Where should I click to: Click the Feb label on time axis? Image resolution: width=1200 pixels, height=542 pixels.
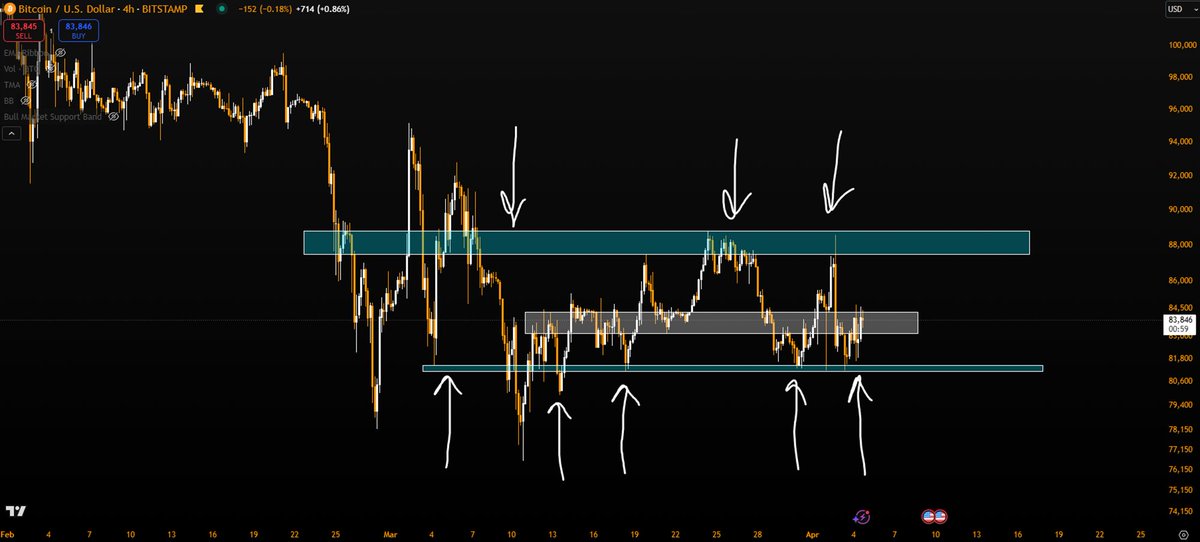(x=9, y=536)
